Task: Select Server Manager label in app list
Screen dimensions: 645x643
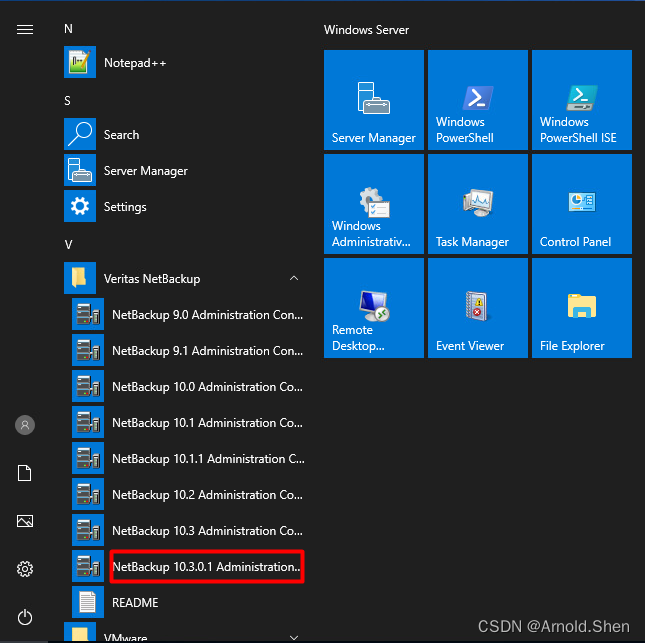Action: coord(146,171)
